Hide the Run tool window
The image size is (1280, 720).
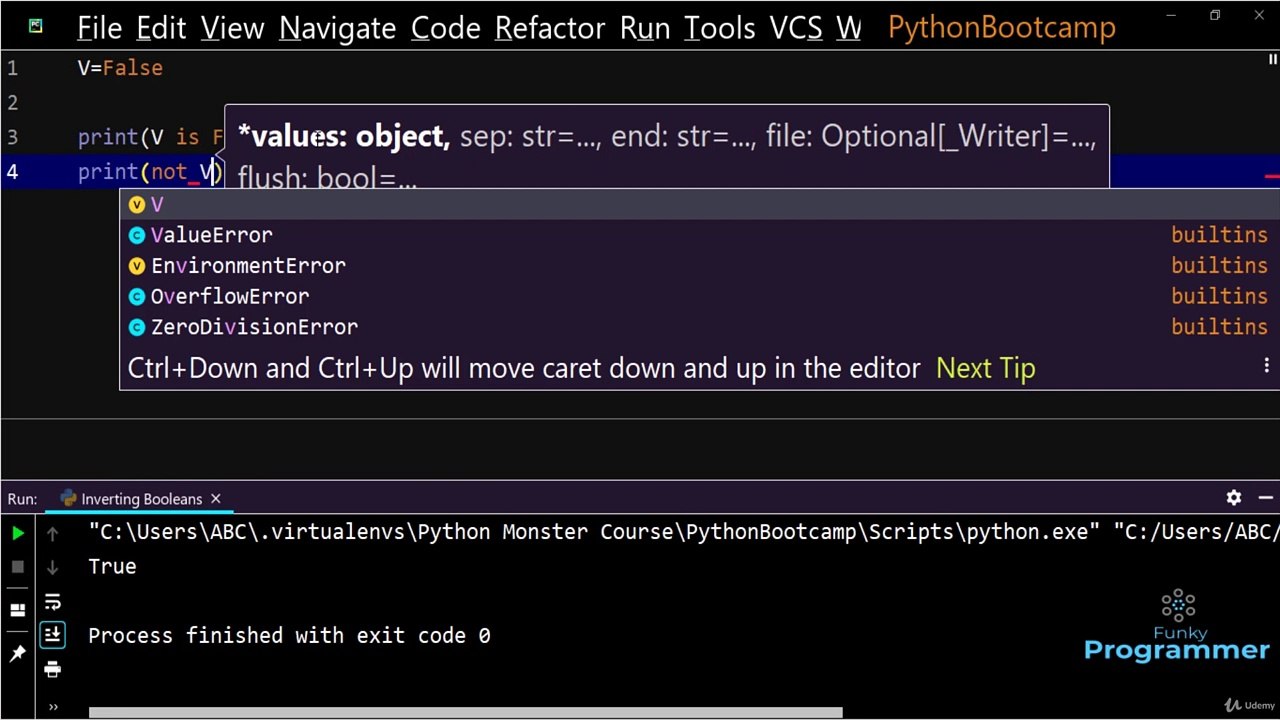click(1265, 498)
